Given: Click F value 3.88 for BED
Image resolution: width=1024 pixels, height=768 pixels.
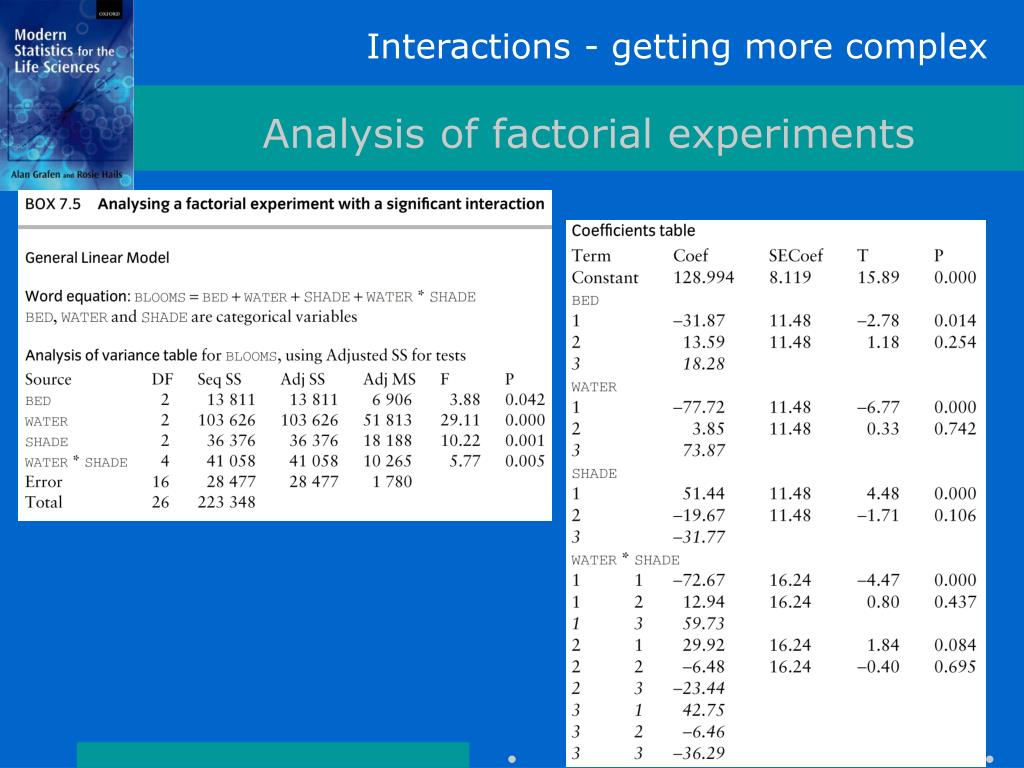Looking at the screenshot, I should [464, 400].
